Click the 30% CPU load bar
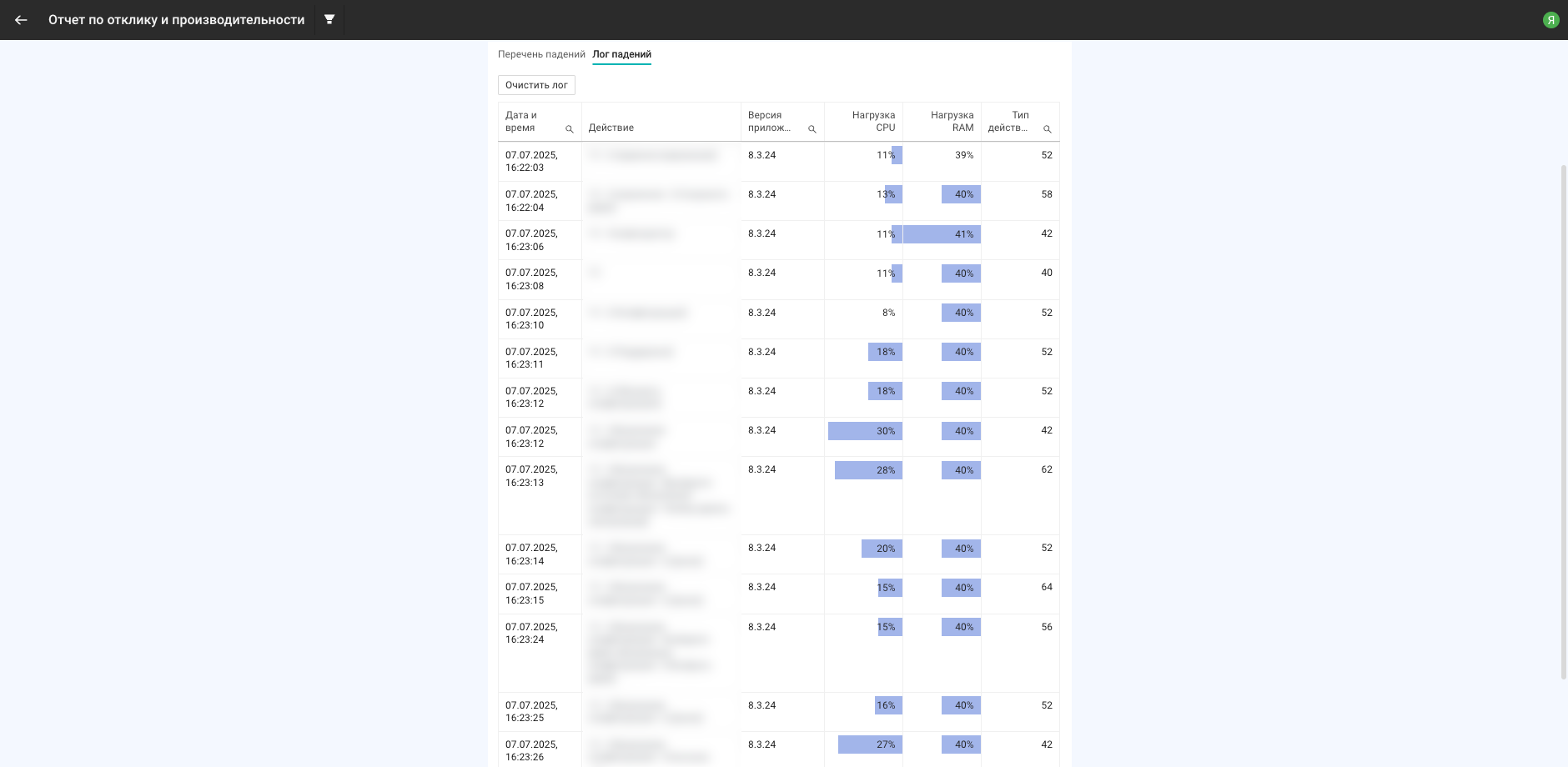This screenshot has width=1568, height=767. click(865, 431)
